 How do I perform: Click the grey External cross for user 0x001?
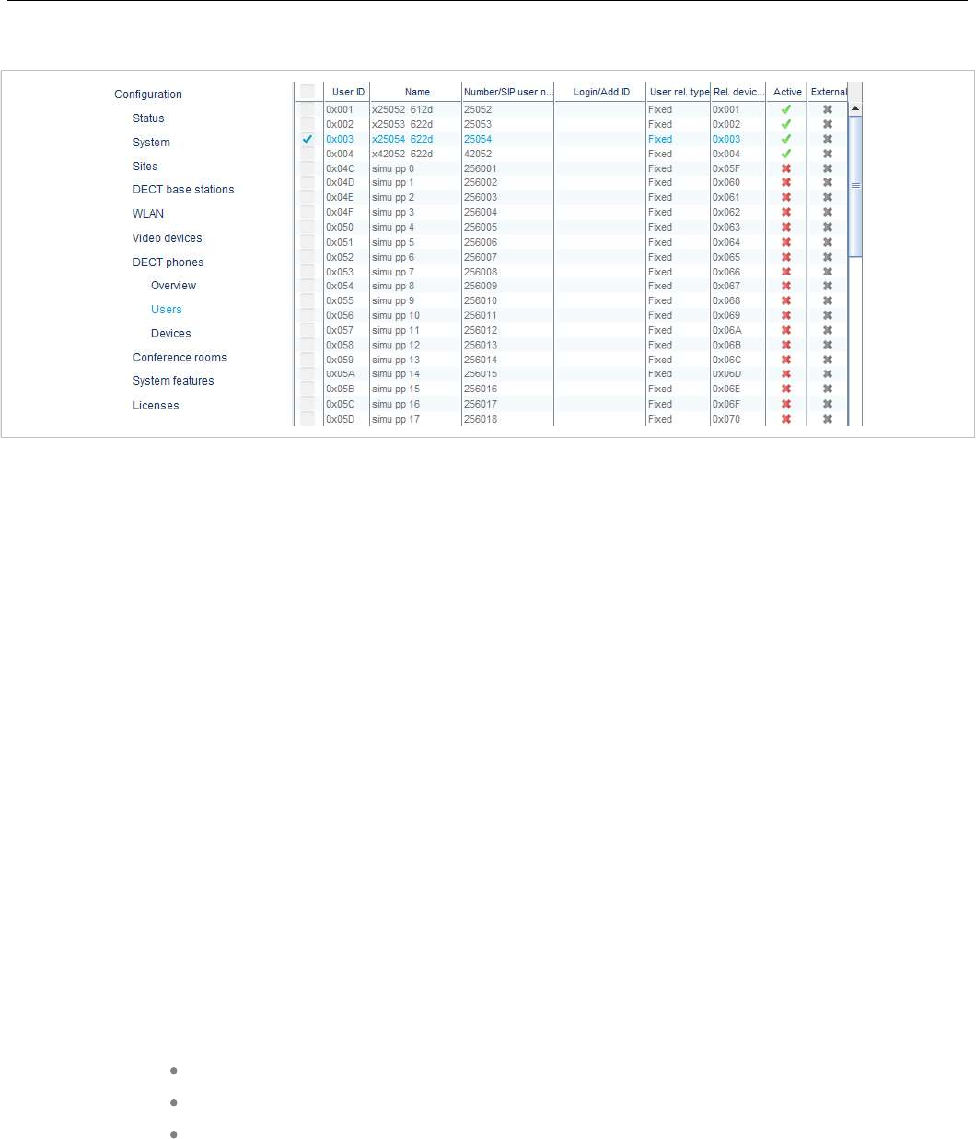(827, 110)
